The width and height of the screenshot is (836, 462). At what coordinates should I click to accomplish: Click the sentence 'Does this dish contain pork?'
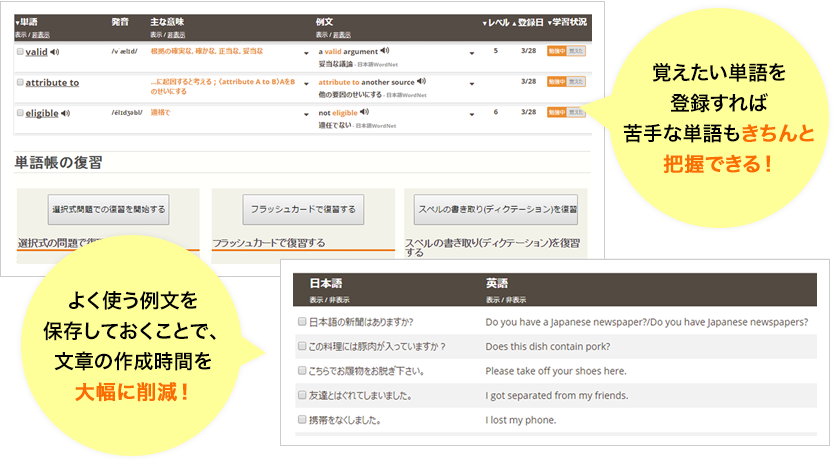(548, 346)
